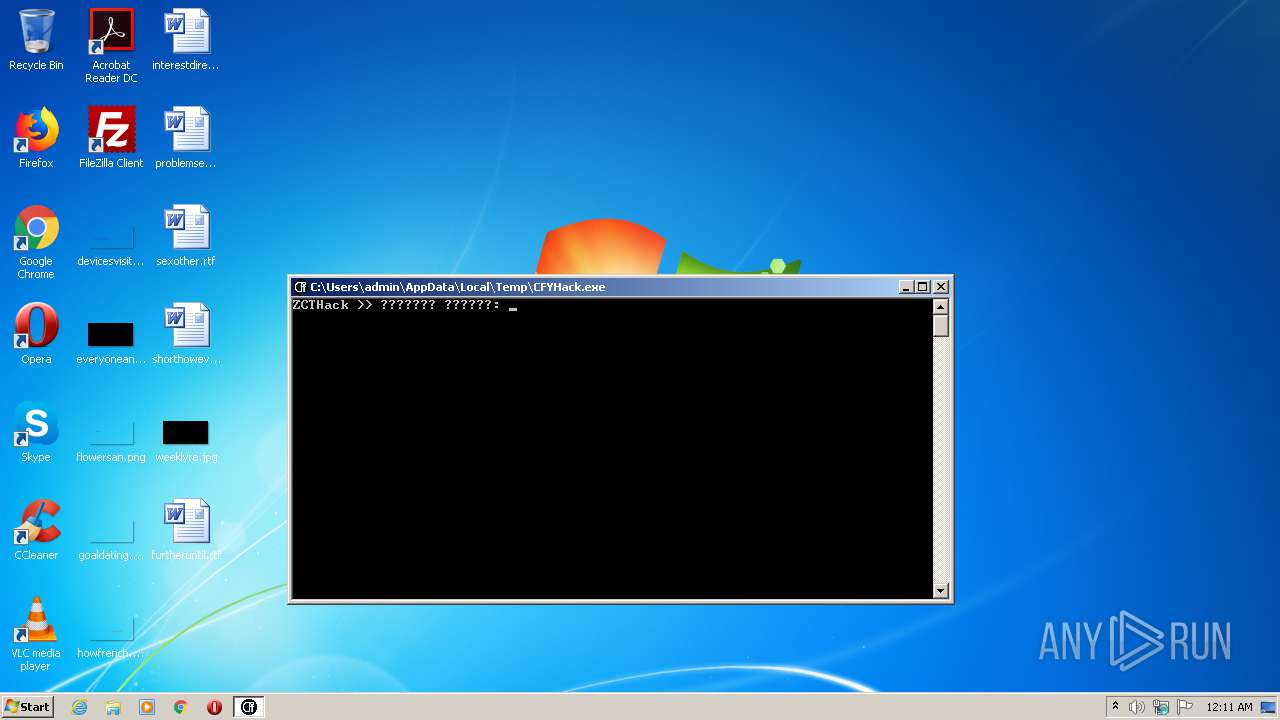This screenshot has height=720, width=1280.
Task: Open Internet Explorer from taskbar
Action: point(80,707)
